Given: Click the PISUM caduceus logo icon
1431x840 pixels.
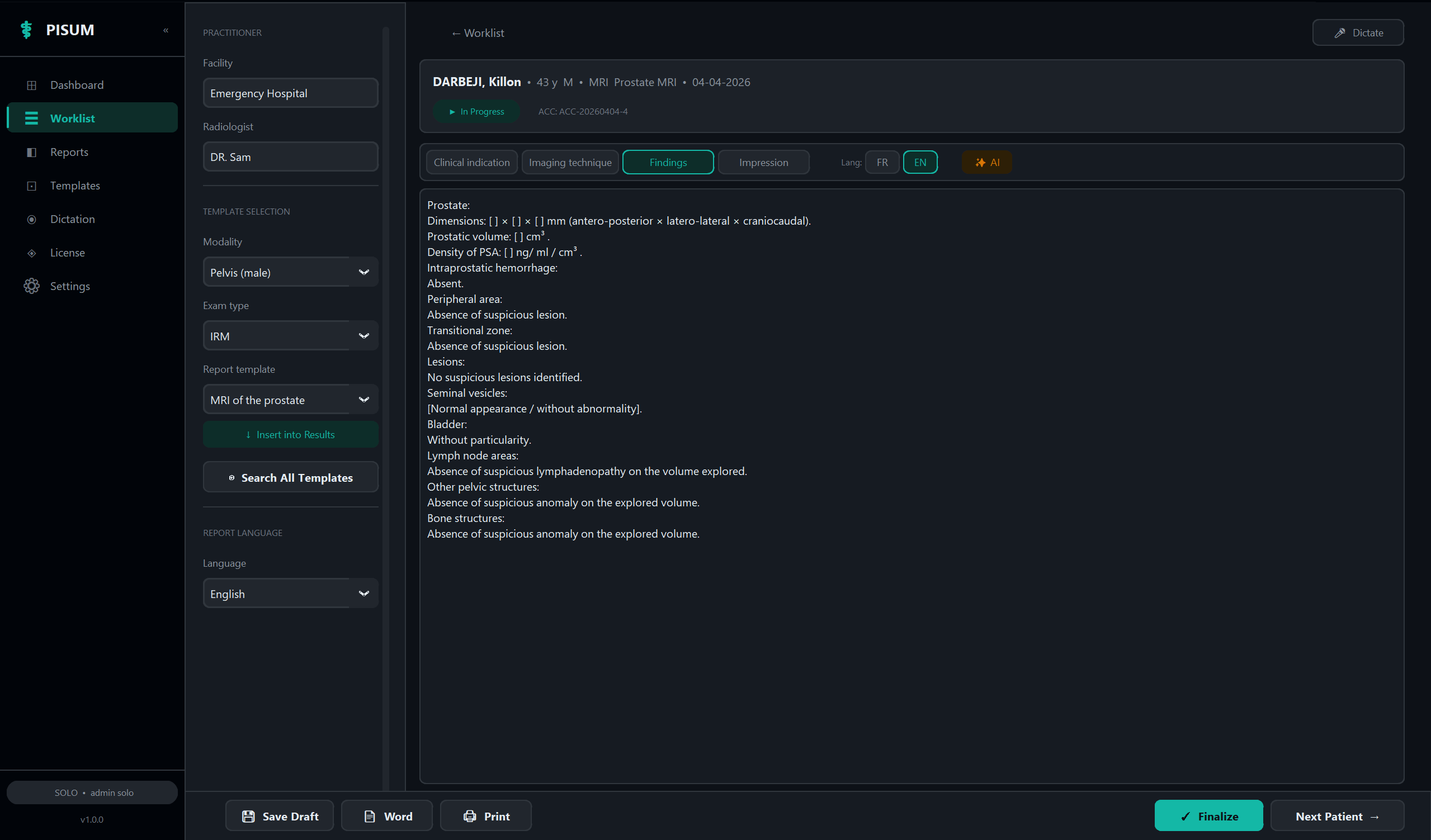Looking at the screenshot, I should tap(26, 30).
